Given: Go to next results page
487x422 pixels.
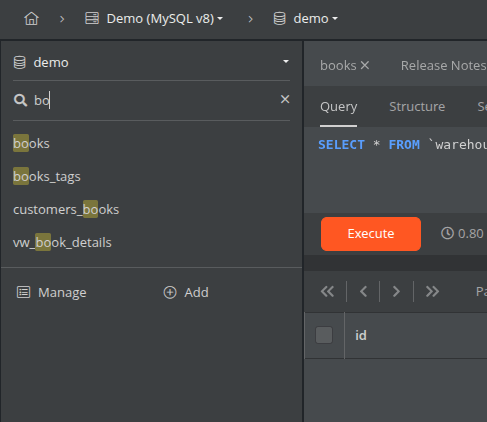Looking at the screenshot, I should click(x=396, y=292).
